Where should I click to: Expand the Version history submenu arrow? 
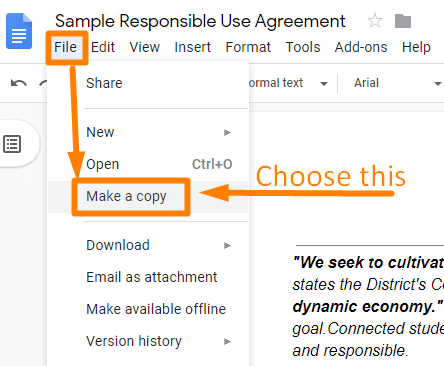pos(227,341)
